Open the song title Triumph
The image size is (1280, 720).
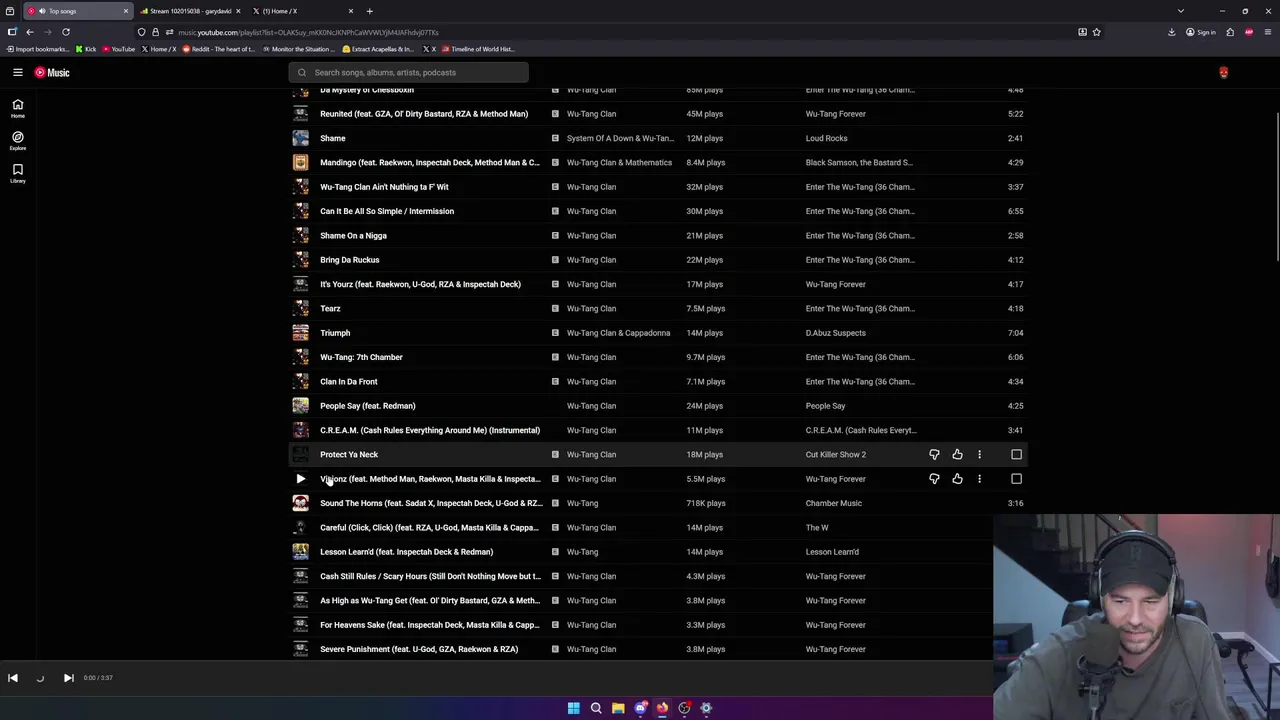pyautogui.click(x=335, y=333)
